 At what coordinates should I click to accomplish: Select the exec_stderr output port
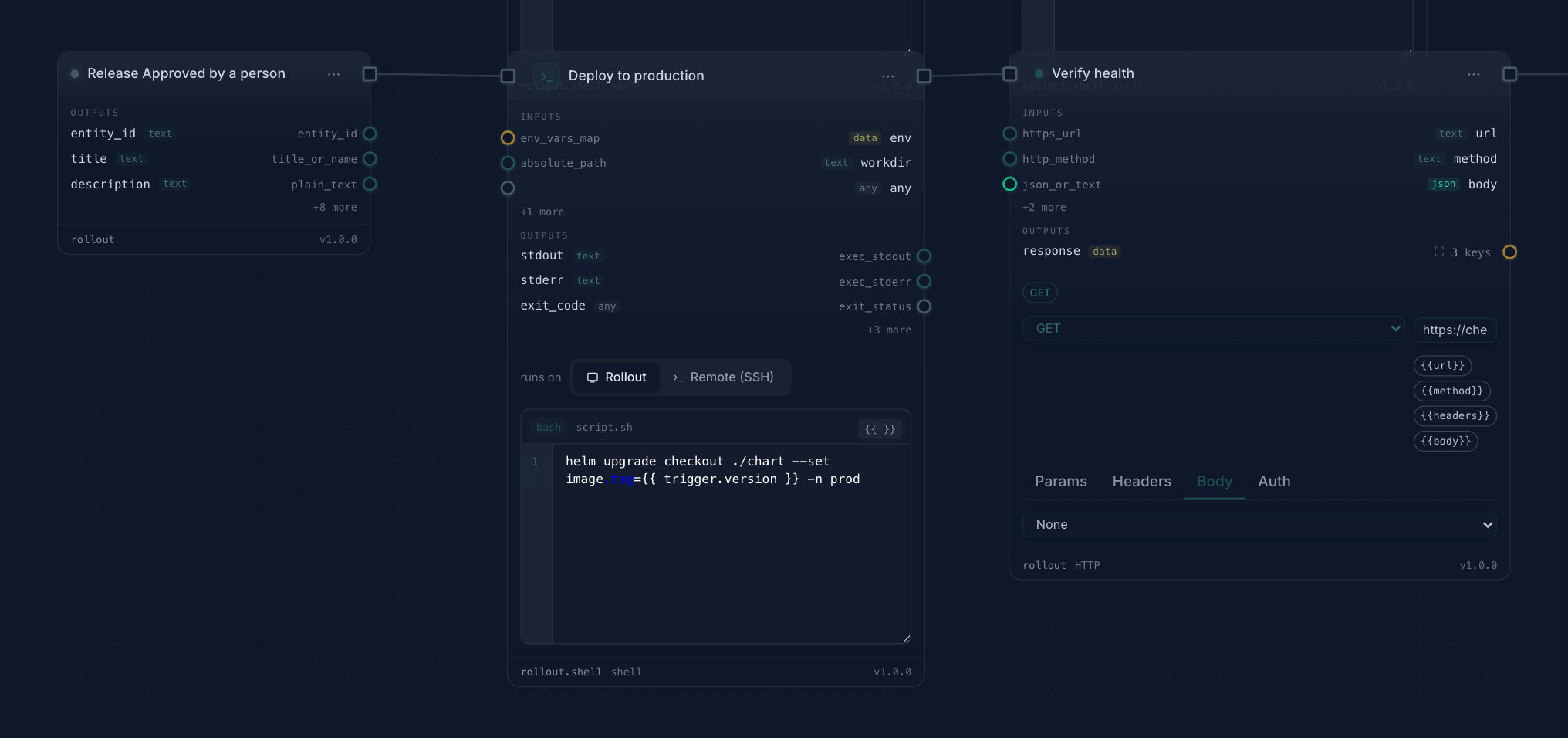924,281
